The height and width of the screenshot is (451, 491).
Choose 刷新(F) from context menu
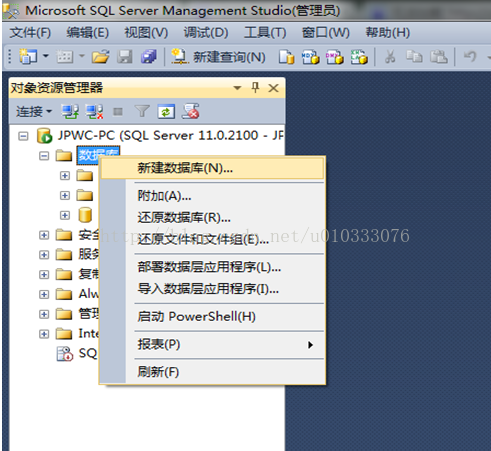212,372
